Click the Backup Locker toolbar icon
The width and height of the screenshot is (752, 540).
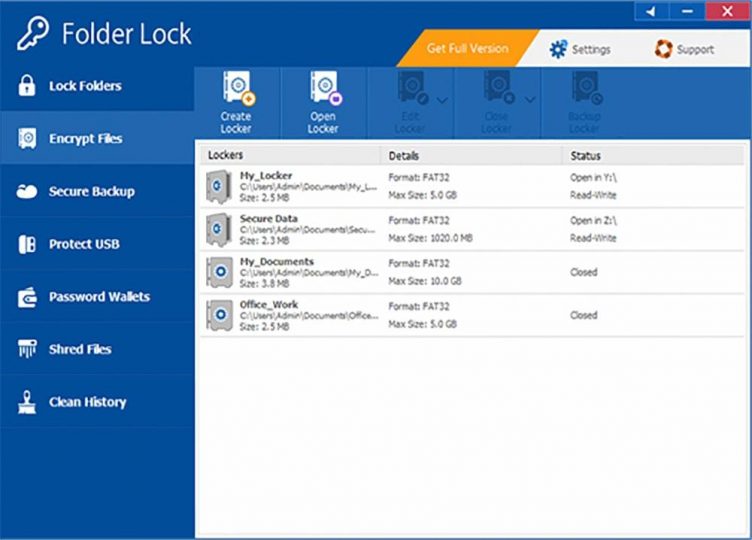coord(584,91)
